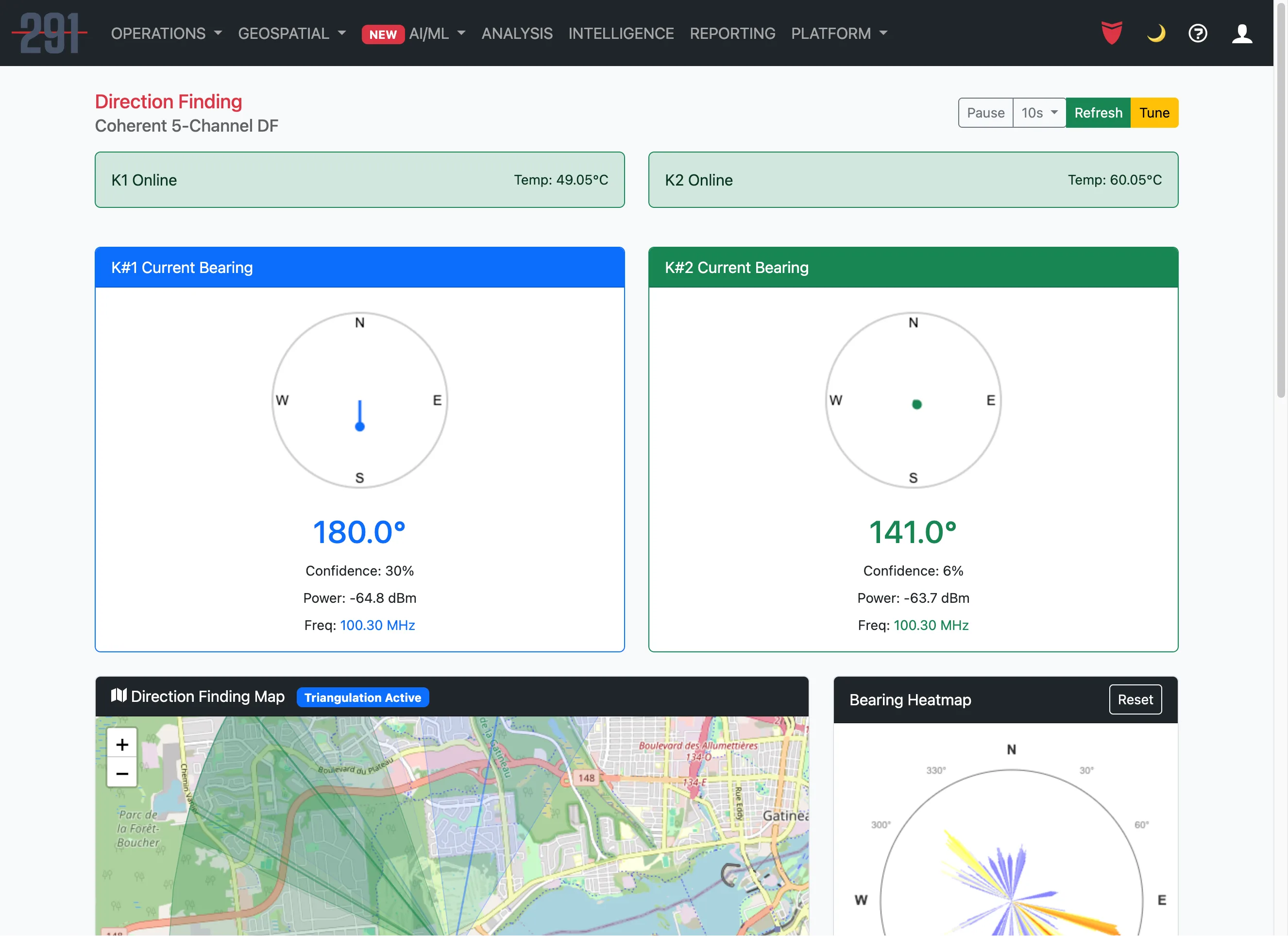Select the INTELLIGENCE menu item
The height and width of the screenshot is (936, 1288).
click(x=621, y=34)
